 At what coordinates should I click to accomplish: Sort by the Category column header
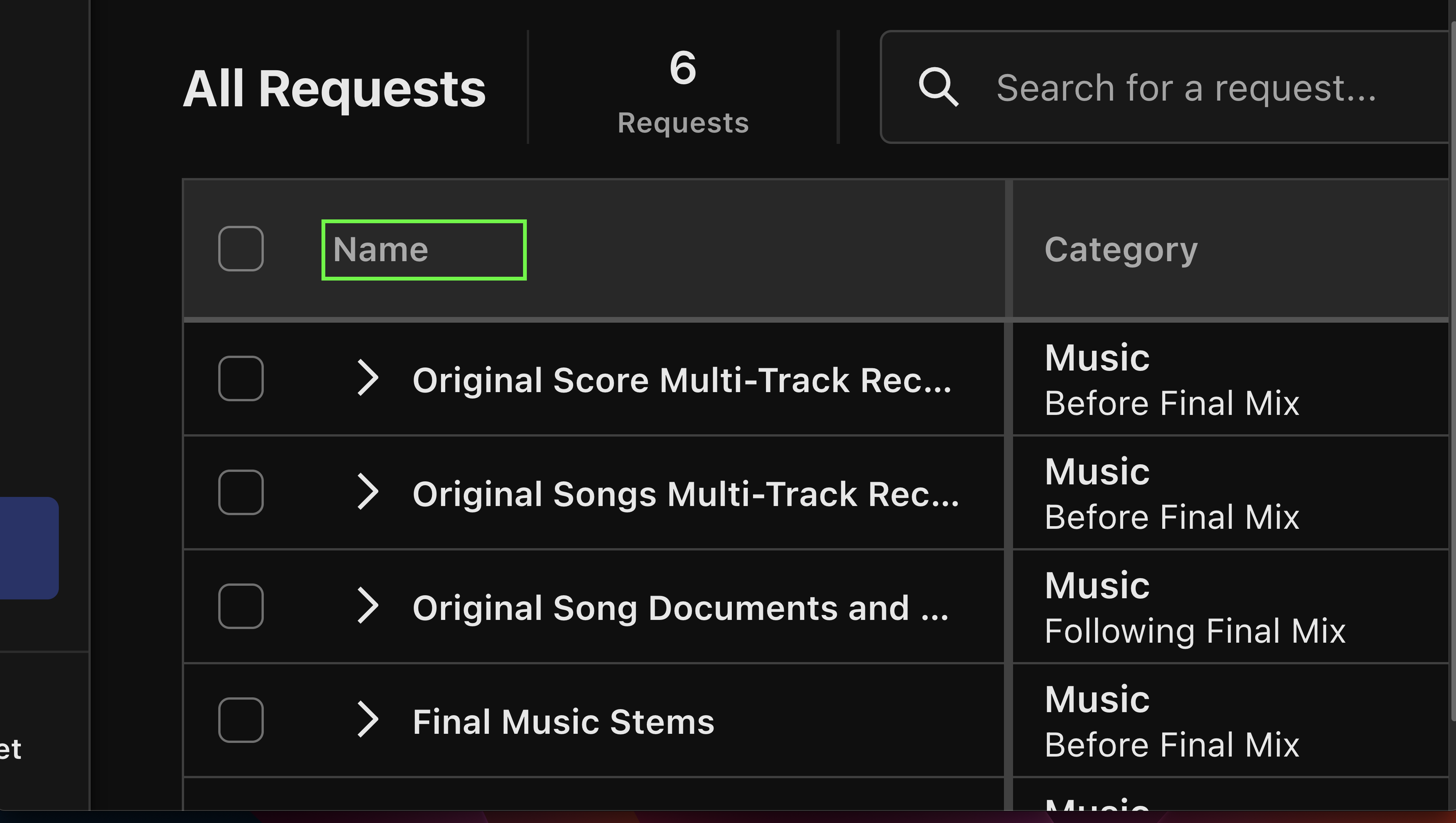[x=1121, y=250]
